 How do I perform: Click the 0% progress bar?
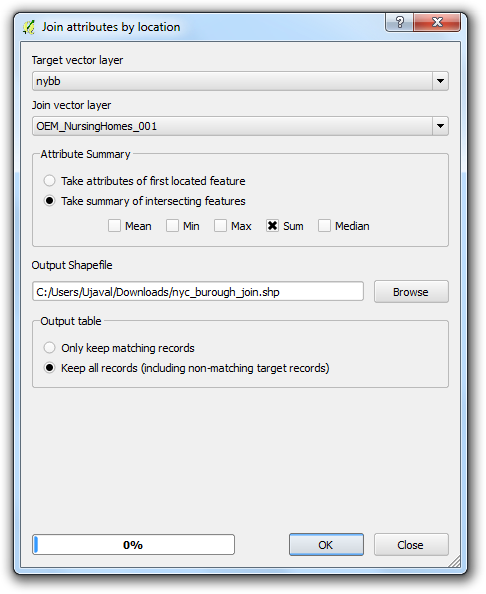[133, 545]
